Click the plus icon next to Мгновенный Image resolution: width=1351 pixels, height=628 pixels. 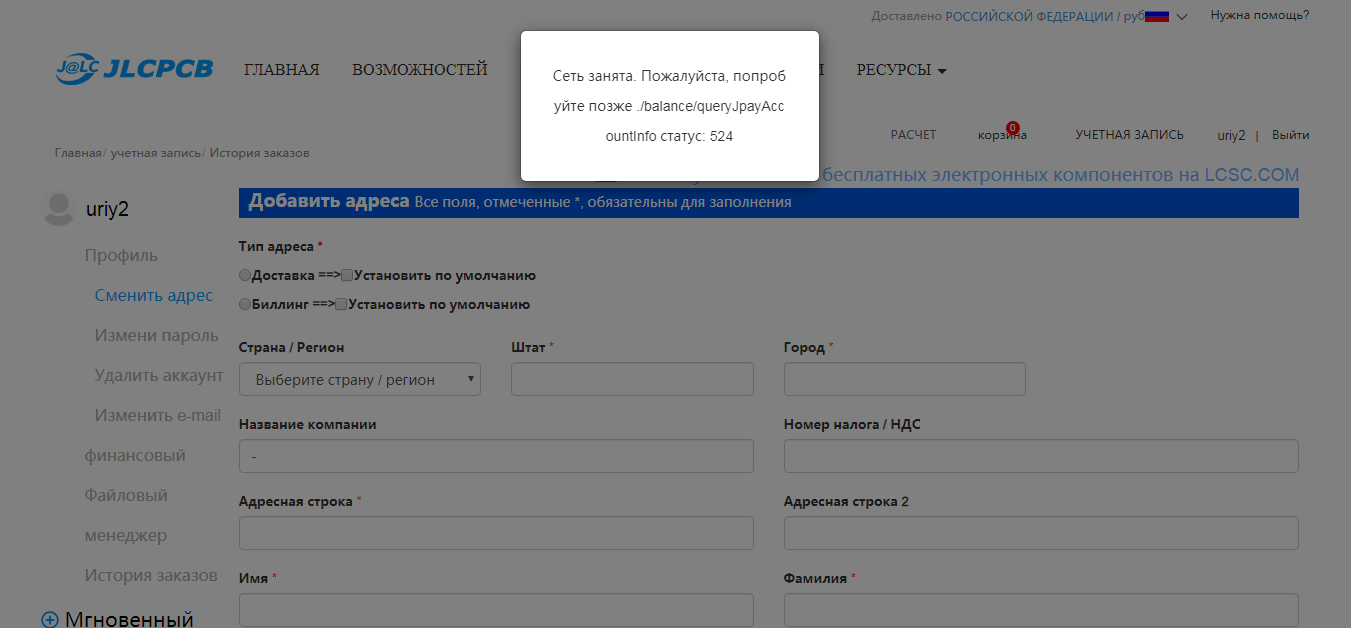click(50, 620)
